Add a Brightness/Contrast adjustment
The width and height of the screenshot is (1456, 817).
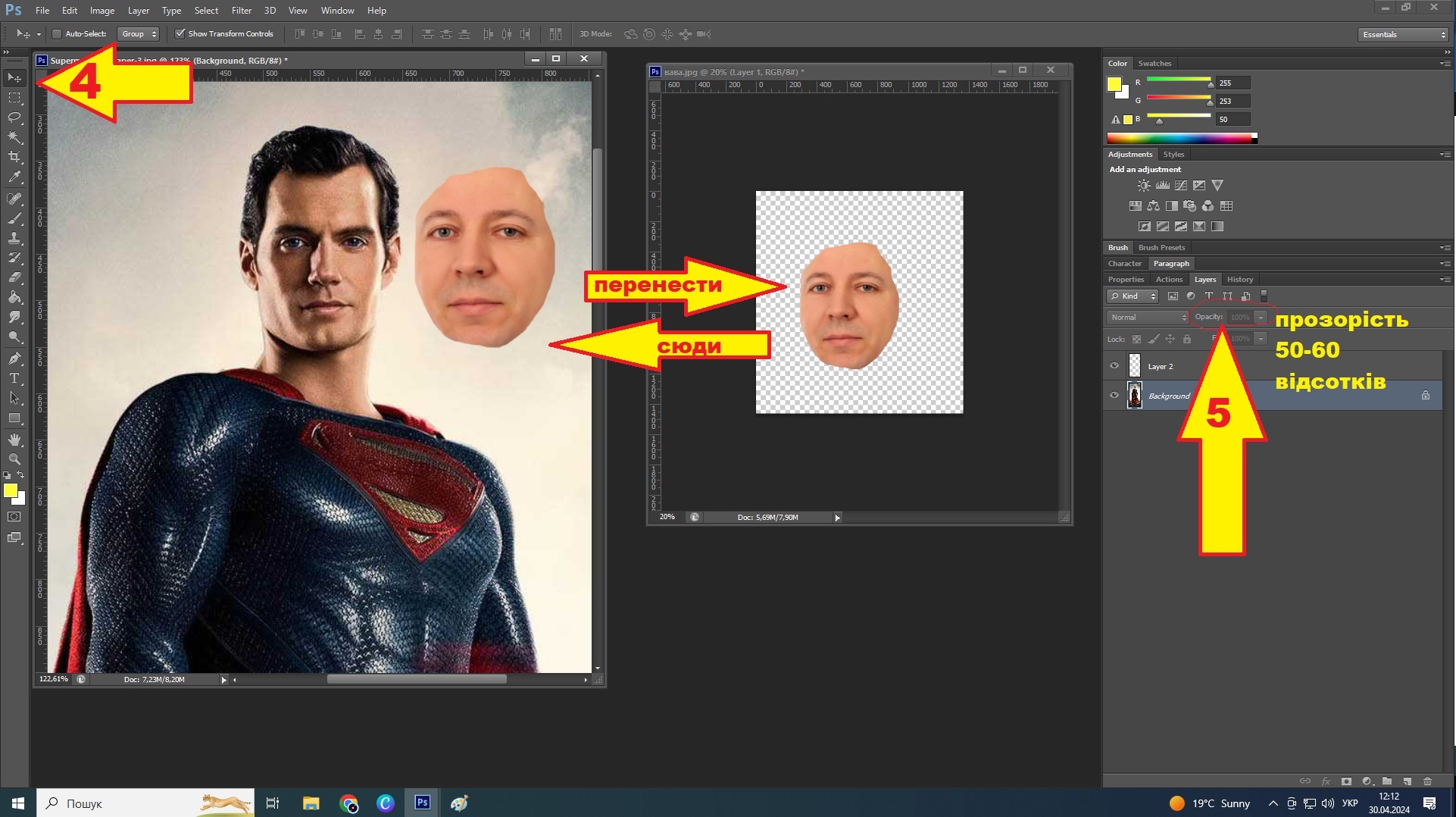click(x=1144, y=186)
